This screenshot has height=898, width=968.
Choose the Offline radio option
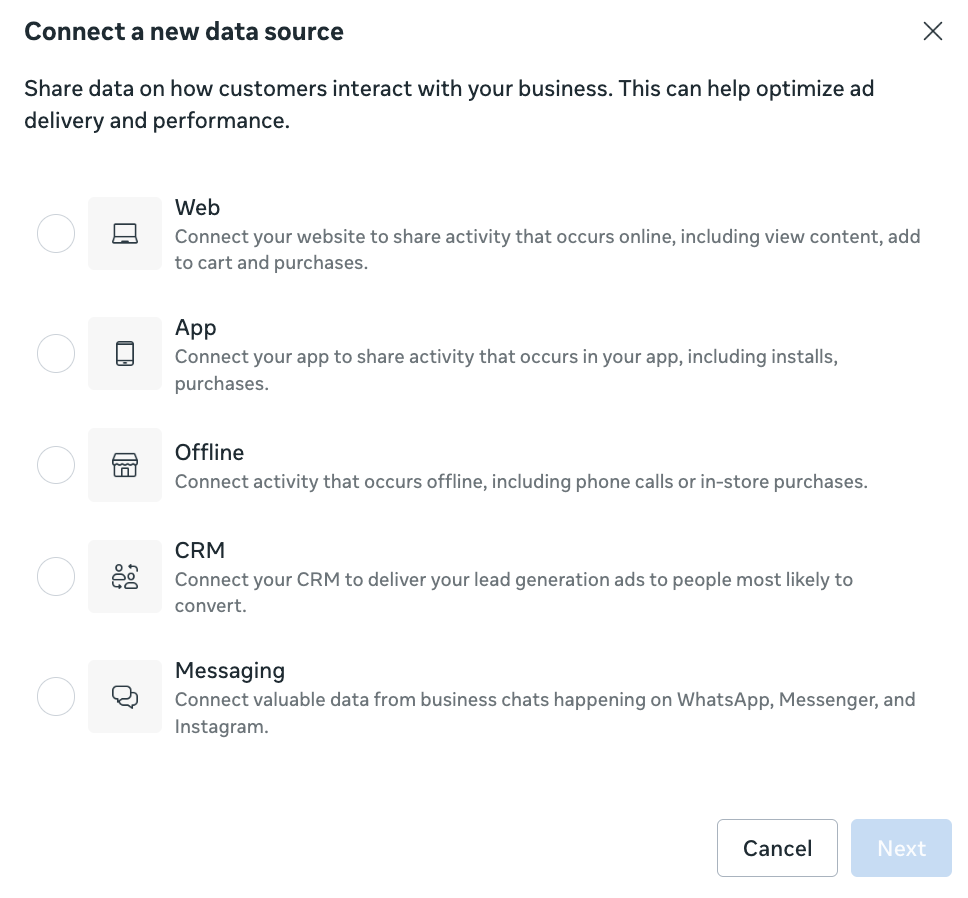56,465
